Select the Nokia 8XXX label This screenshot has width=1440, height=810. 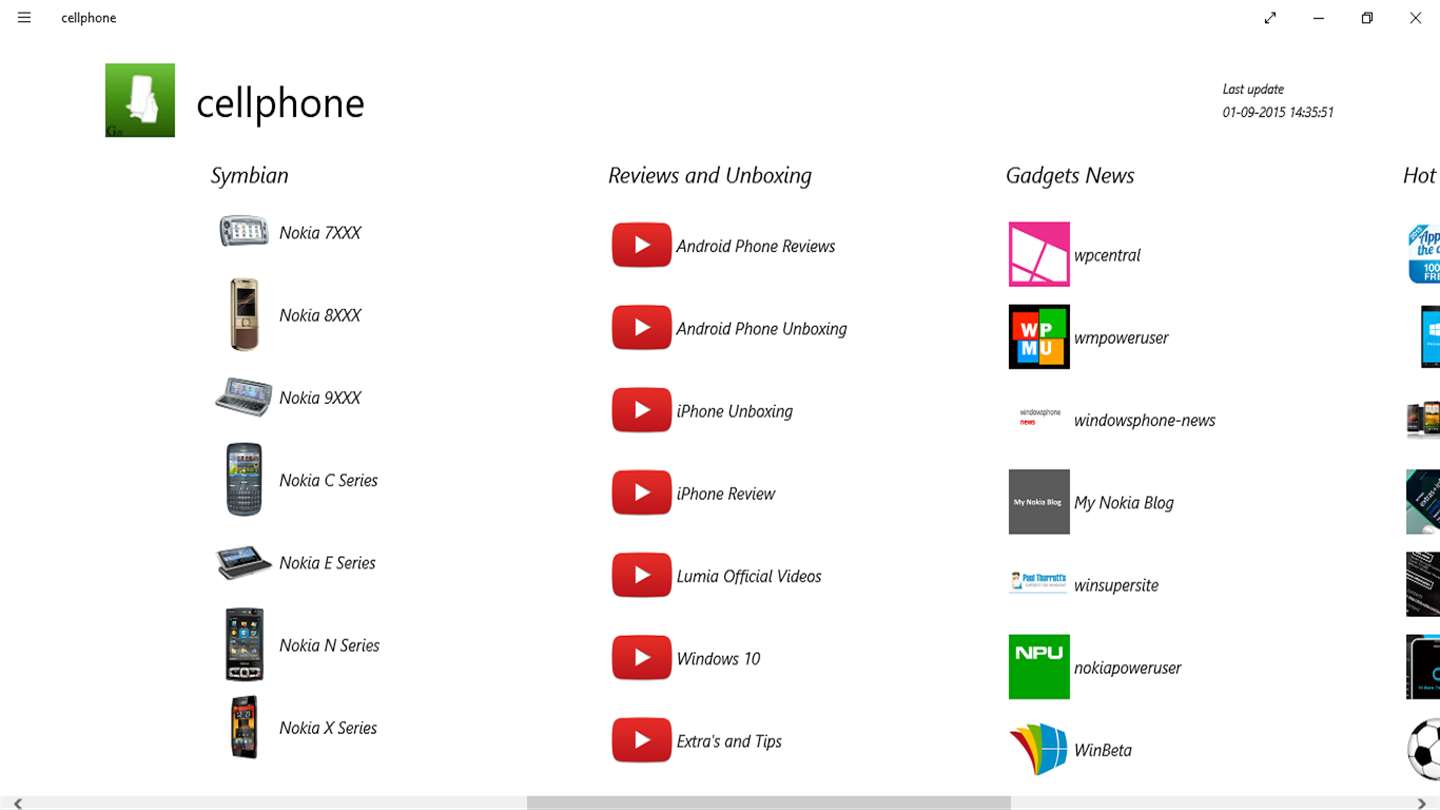tap(320, 315)
